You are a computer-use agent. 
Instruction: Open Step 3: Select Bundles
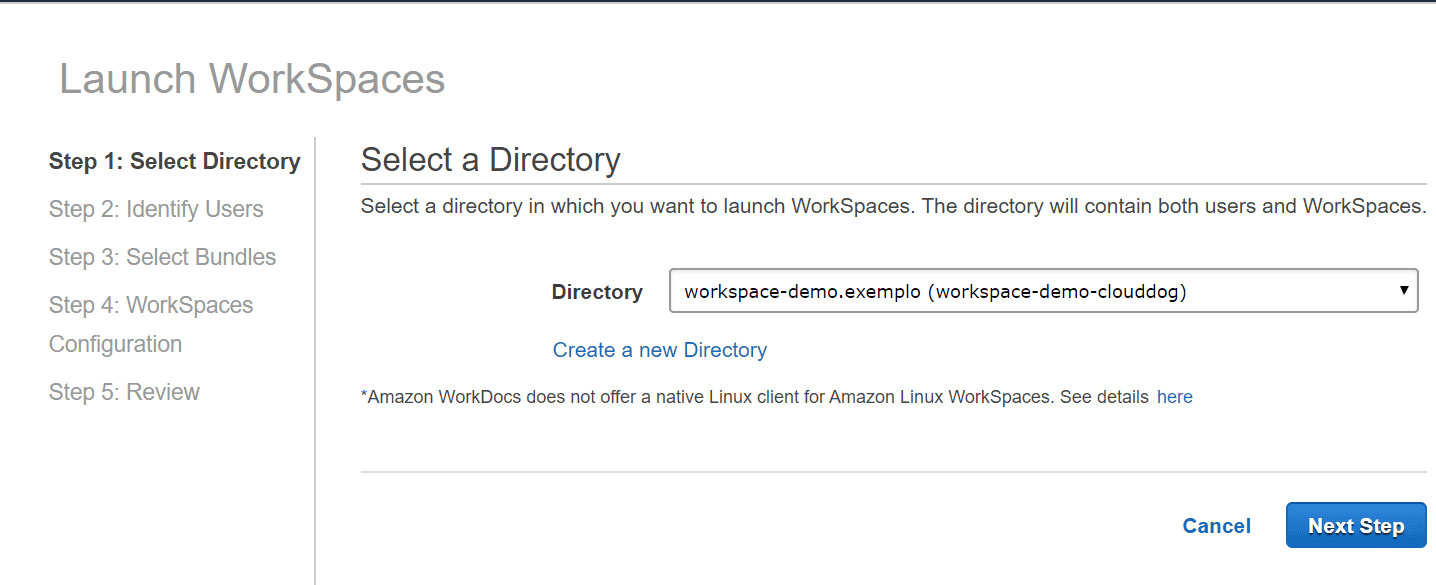[162, 257]
